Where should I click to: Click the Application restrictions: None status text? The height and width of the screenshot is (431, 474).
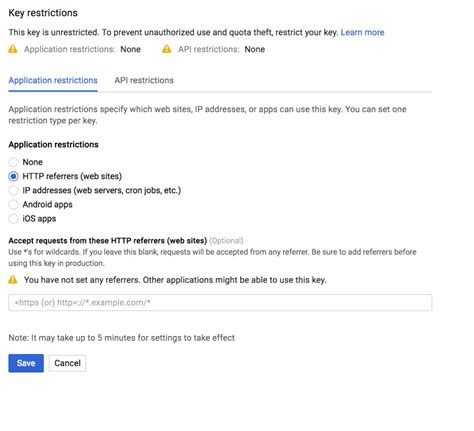(82, 49)
